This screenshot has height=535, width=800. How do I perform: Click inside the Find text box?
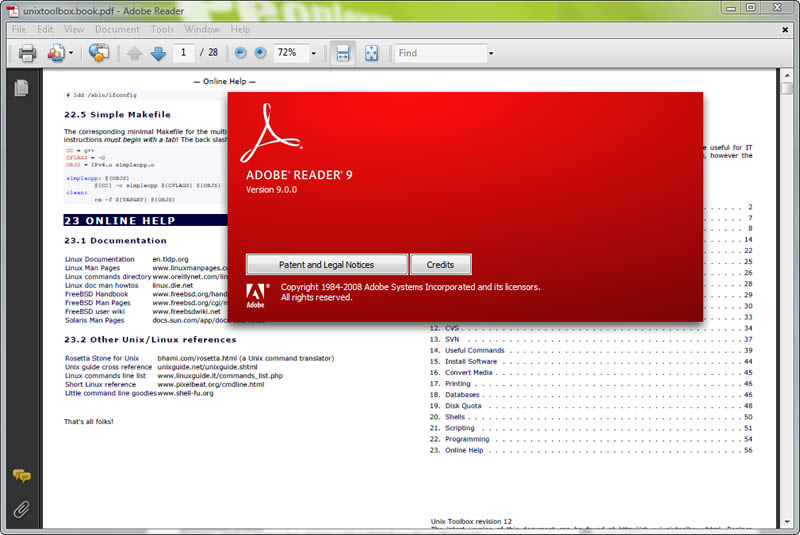(438, 53)
